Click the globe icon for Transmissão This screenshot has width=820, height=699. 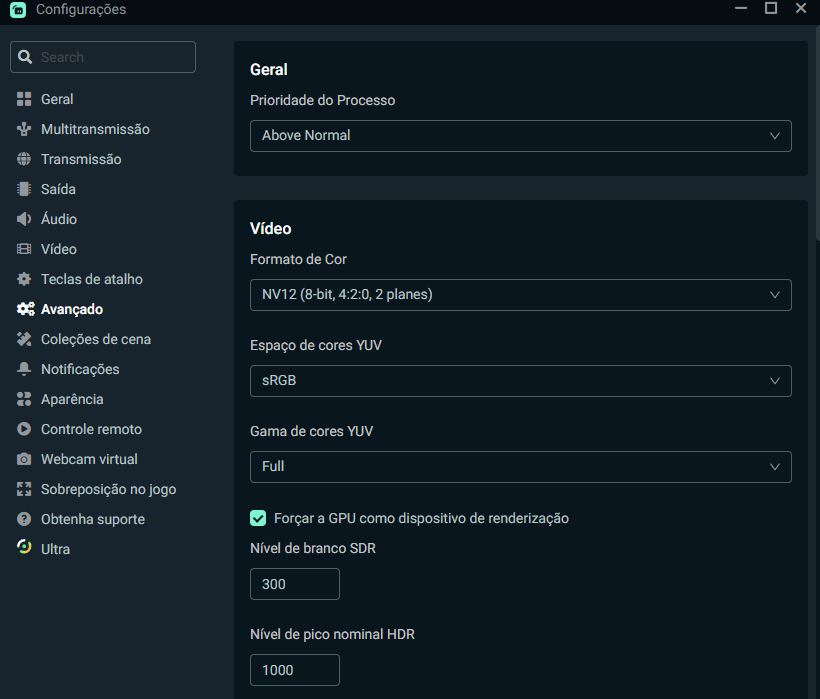(24, 159)
